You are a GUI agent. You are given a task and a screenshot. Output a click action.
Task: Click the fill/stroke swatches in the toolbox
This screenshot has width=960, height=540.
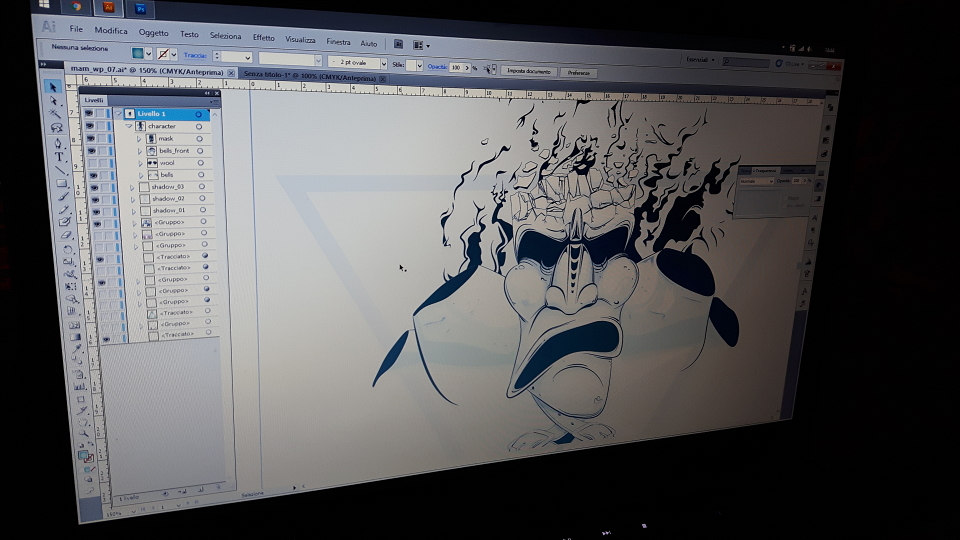point(86,456)
